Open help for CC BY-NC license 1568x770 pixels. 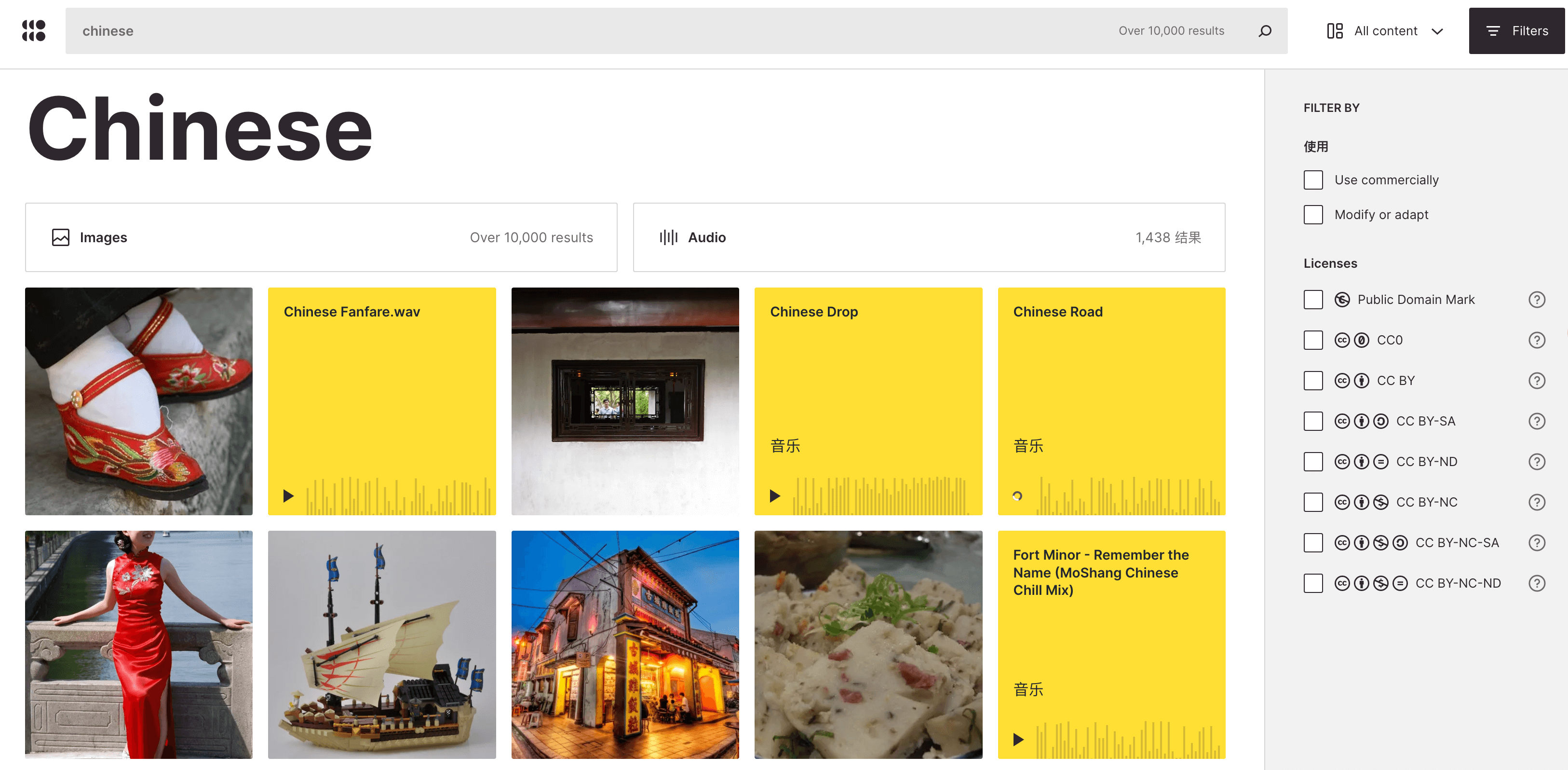(1536, 502)
